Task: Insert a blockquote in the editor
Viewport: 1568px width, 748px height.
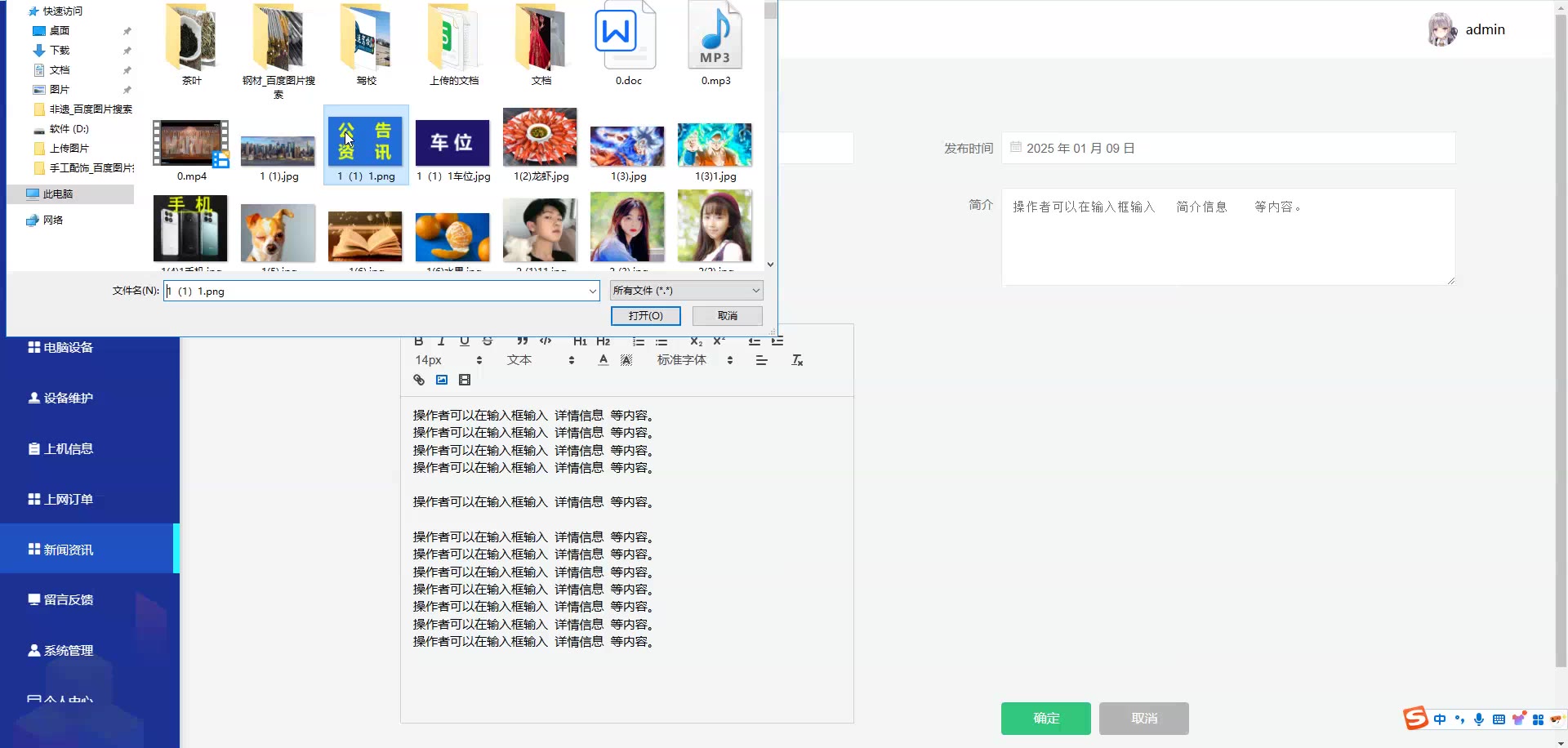Action: click(523, 341)
